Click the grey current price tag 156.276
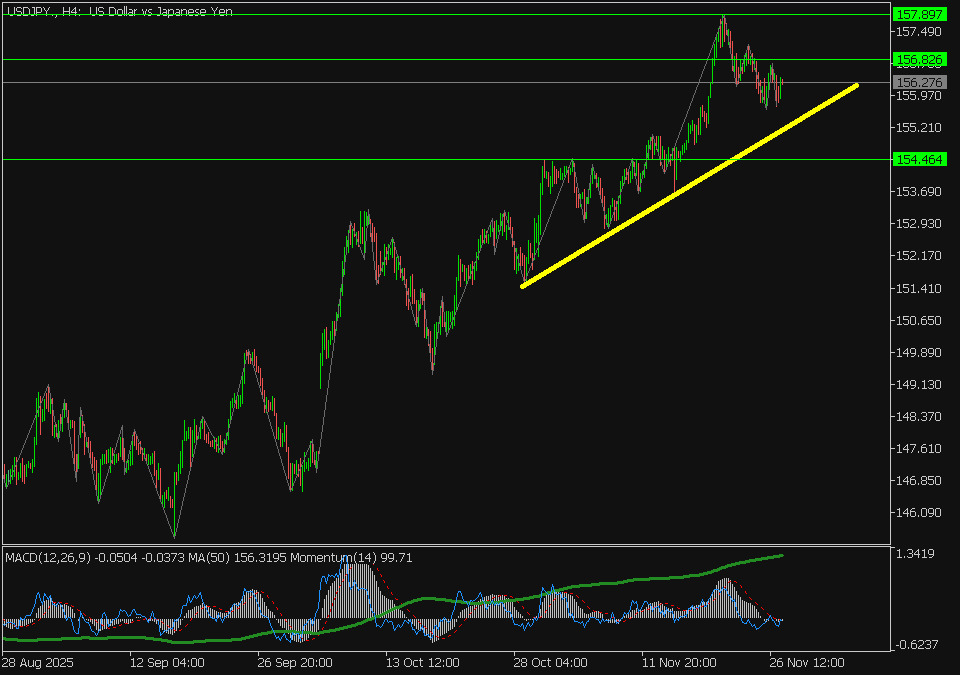 point(916,82)
